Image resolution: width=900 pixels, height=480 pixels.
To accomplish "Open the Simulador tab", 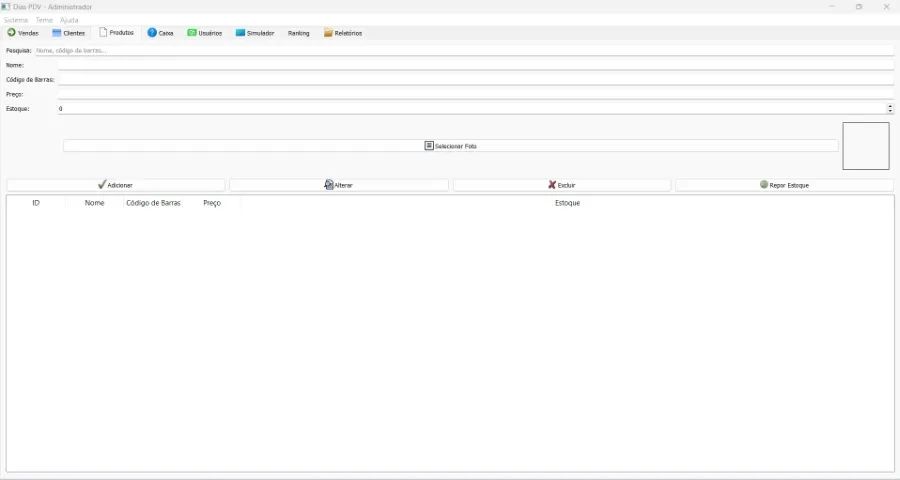I will (255, 33).
